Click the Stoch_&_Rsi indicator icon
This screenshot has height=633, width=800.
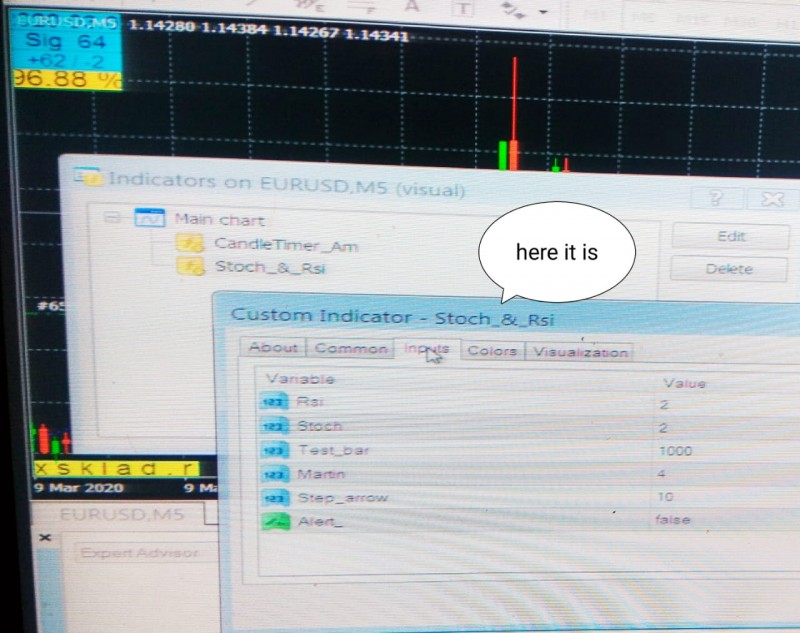tap(190, 266)
